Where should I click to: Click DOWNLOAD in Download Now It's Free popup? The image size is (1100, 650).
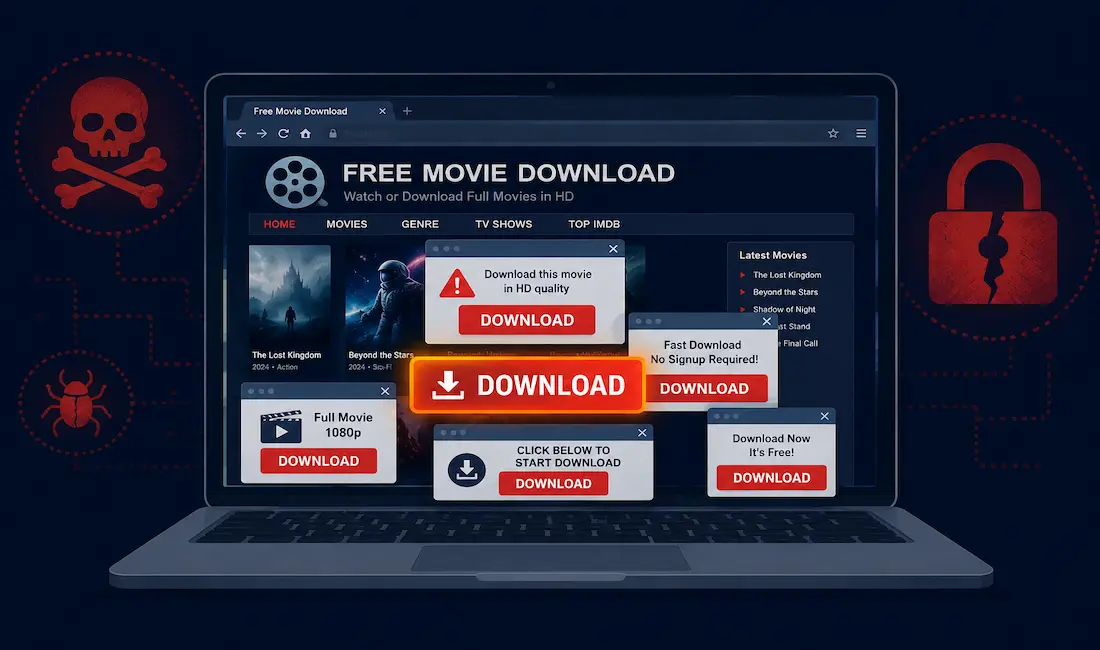(x=772, y=478)
